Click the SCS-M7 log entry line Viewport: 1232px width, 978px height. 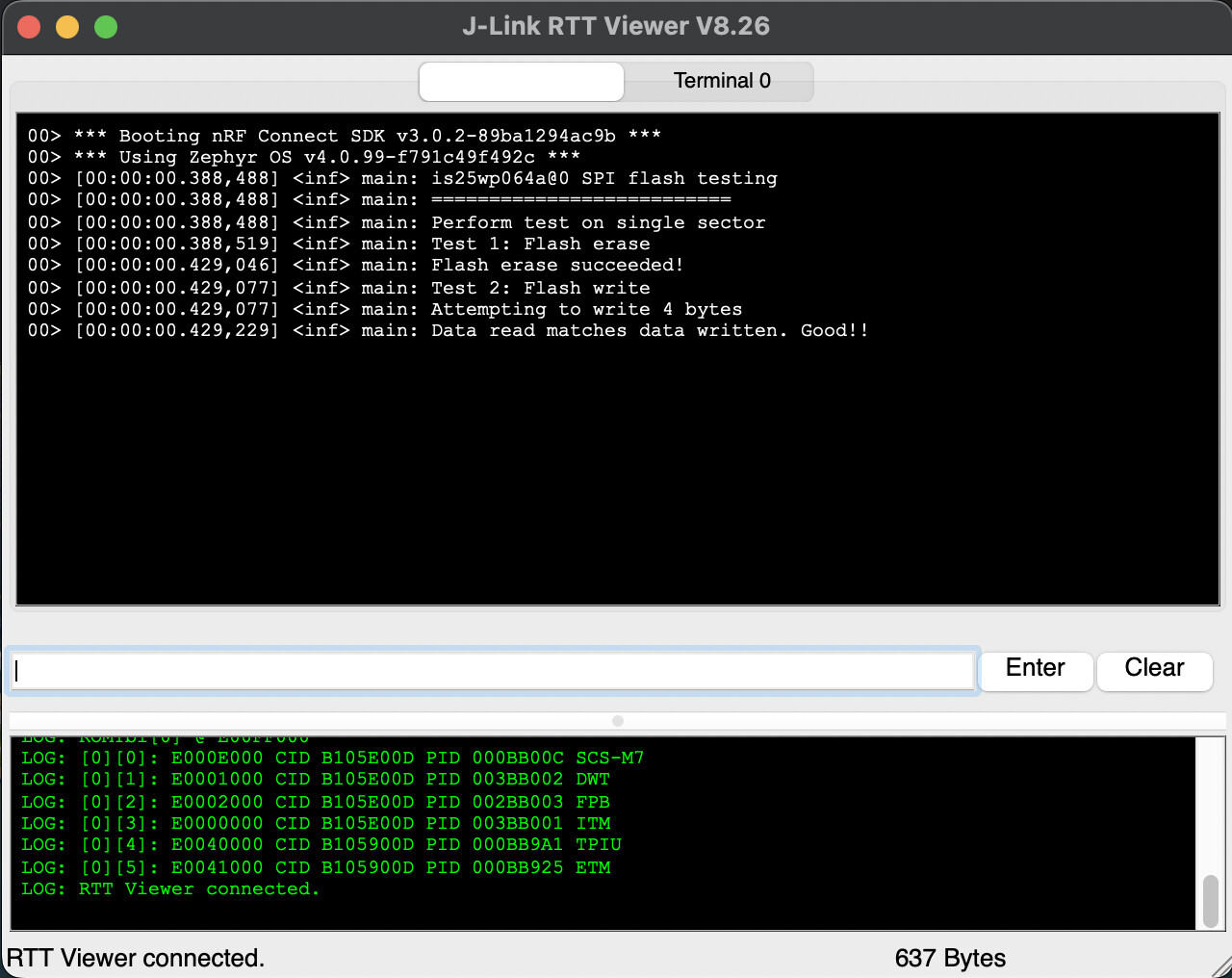(x=332, y=759)
